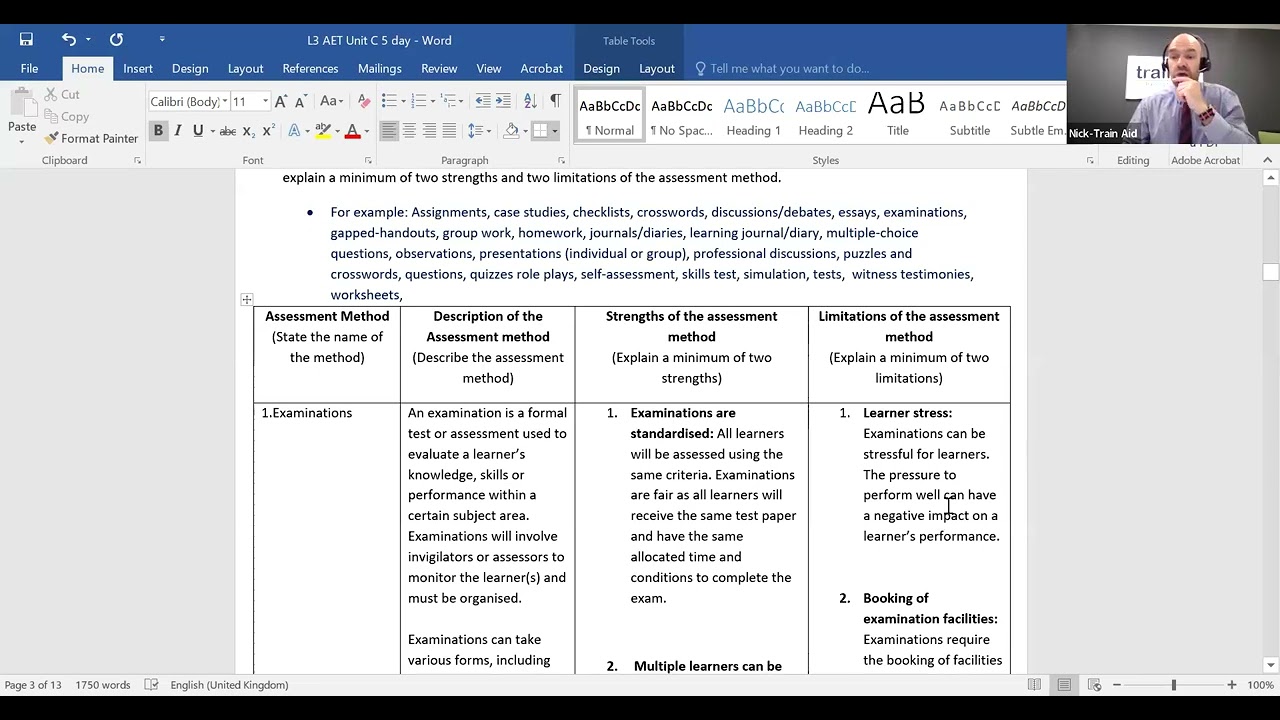Apply the Title style
The height and width of the screenshot is (720, 1280).
898,116
